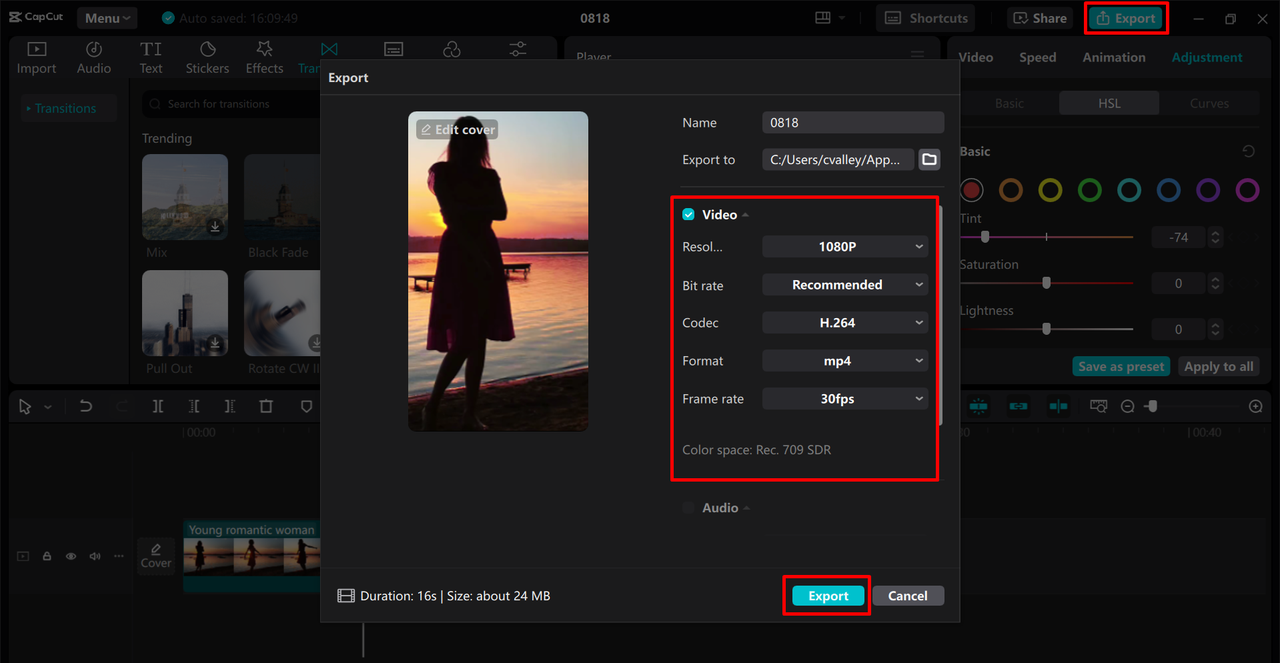Open track more options ellipsis
1280x663 pixels.
[119, 556]
